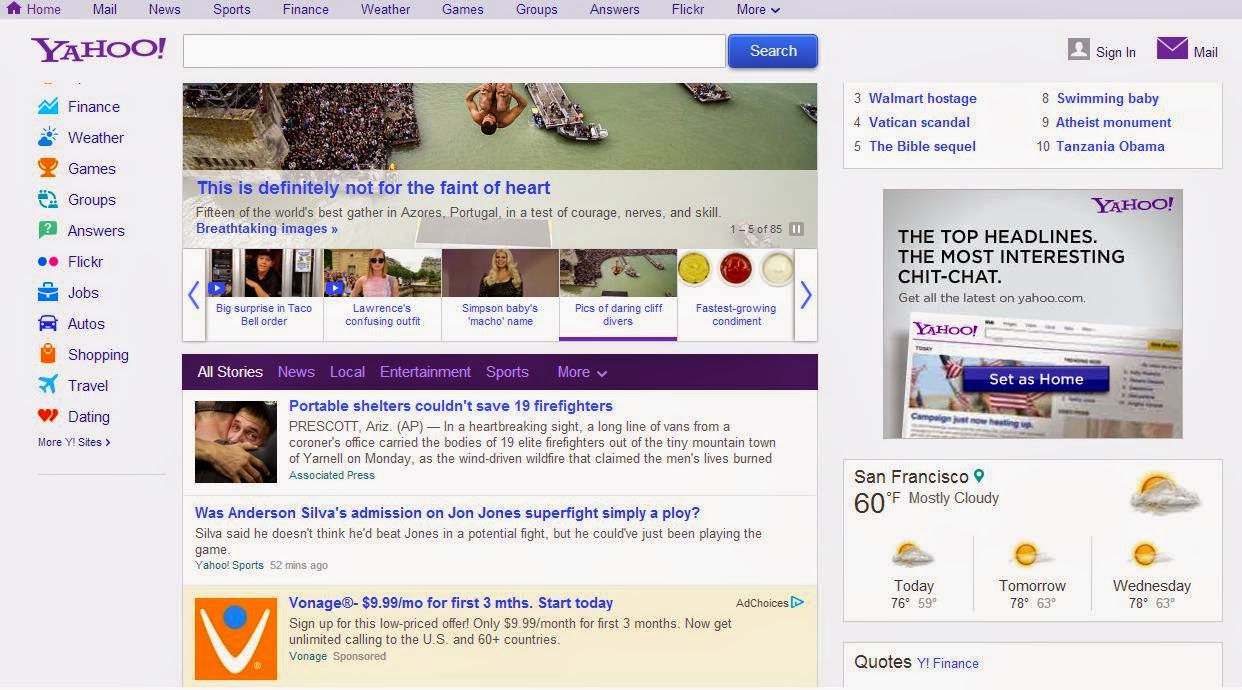Open the Mail envelope icon near Sign In
The width and height of the screenshot is (1242, 690).
tap(1172, 48)
